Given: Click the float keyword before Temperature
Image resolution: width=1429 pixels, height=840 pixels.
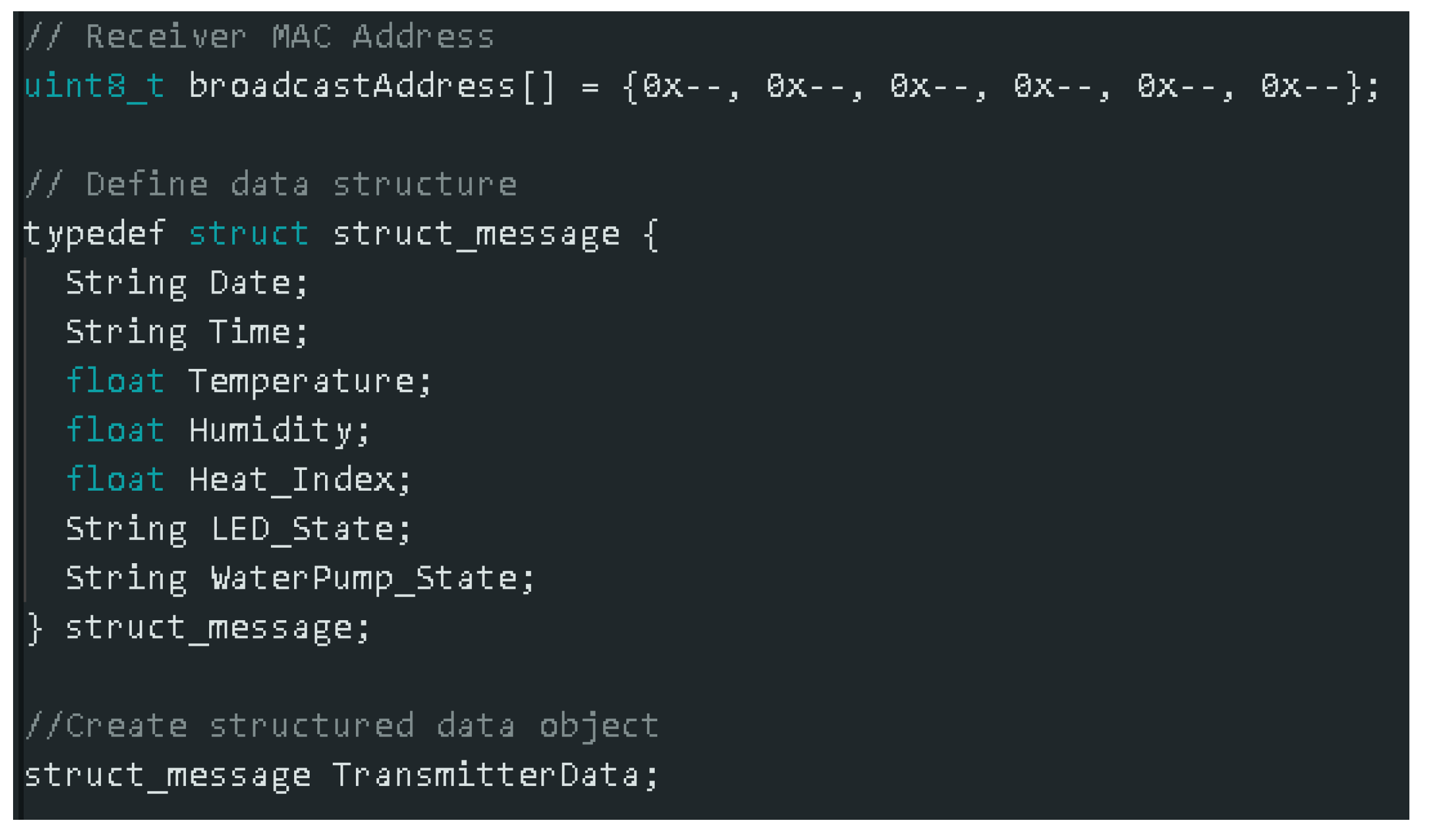Looking at the screenshot, I should click(115, 381).
